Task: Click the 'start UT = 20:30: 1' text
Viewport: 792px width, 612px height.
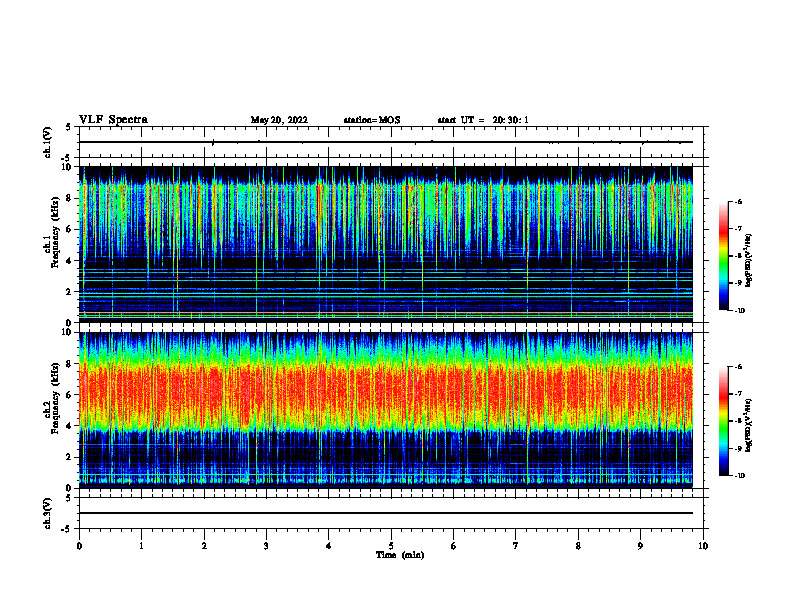Action: click(x=483, y=120)
